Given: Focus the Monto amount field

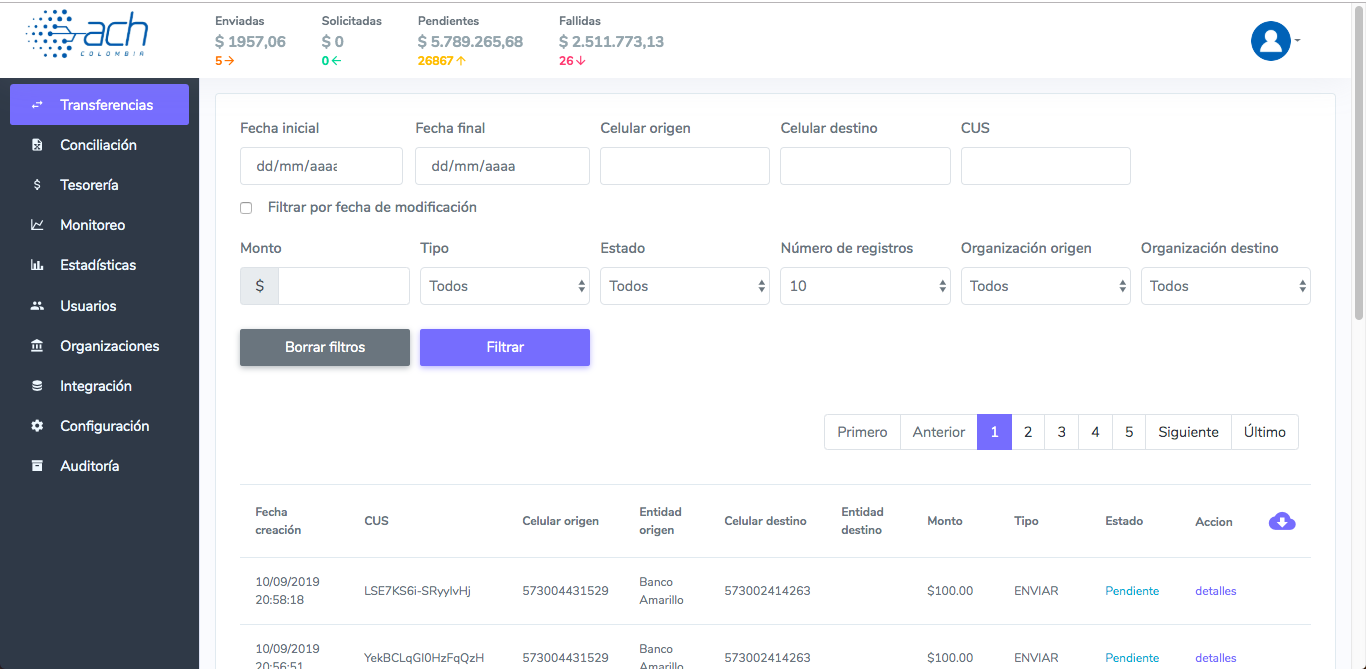Looking at the screenshot, I should coord(344,286).
